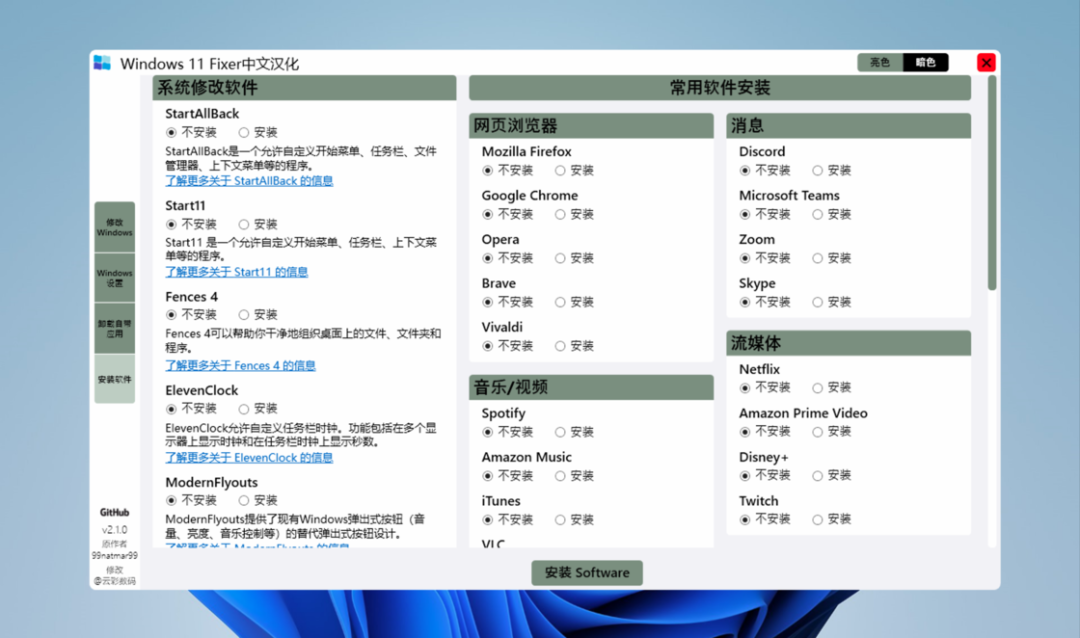The width and height of the screenshot is (1080, 638).
Task: Select 安装 radio for Discord
Action: coord(818,171)
